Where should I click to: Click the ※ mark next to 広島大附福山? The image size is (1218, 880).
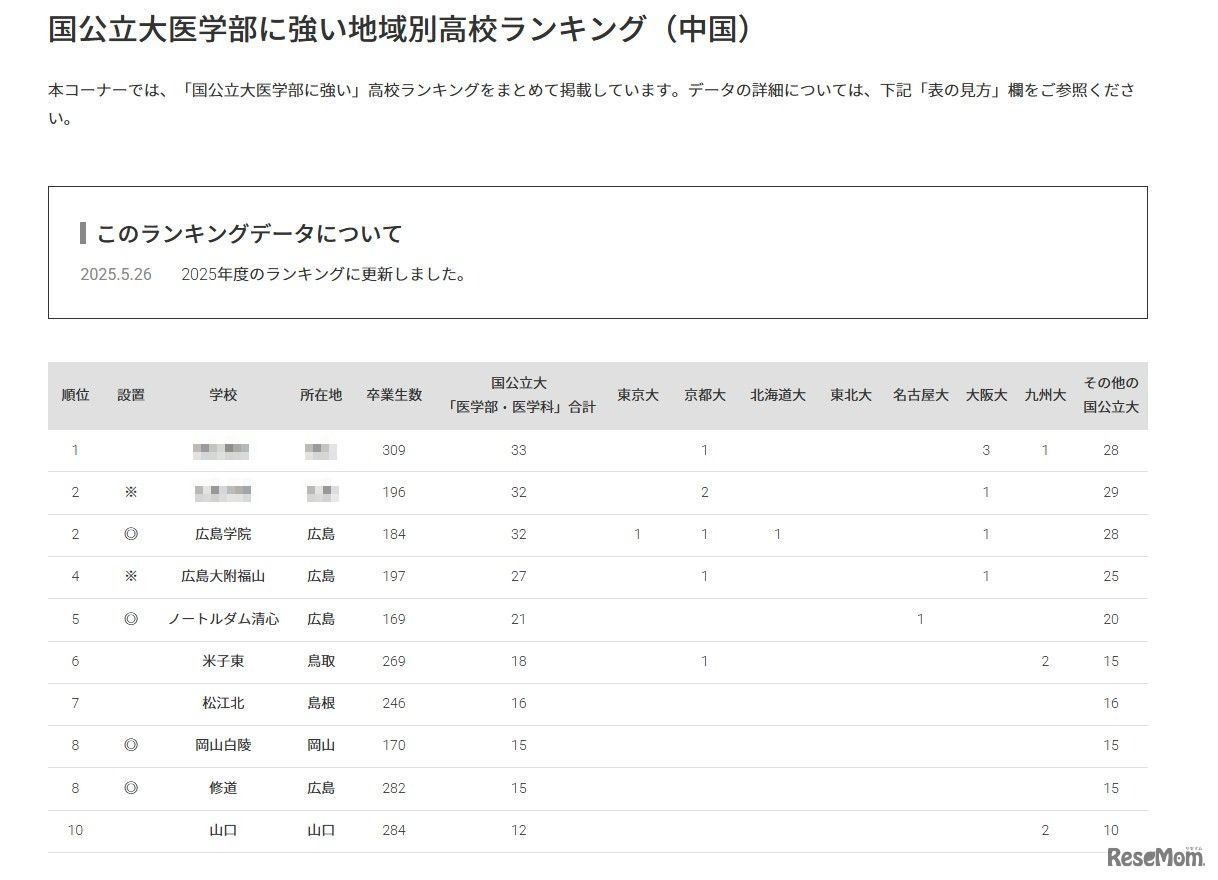pyautogui.click(x=130, y=576)
